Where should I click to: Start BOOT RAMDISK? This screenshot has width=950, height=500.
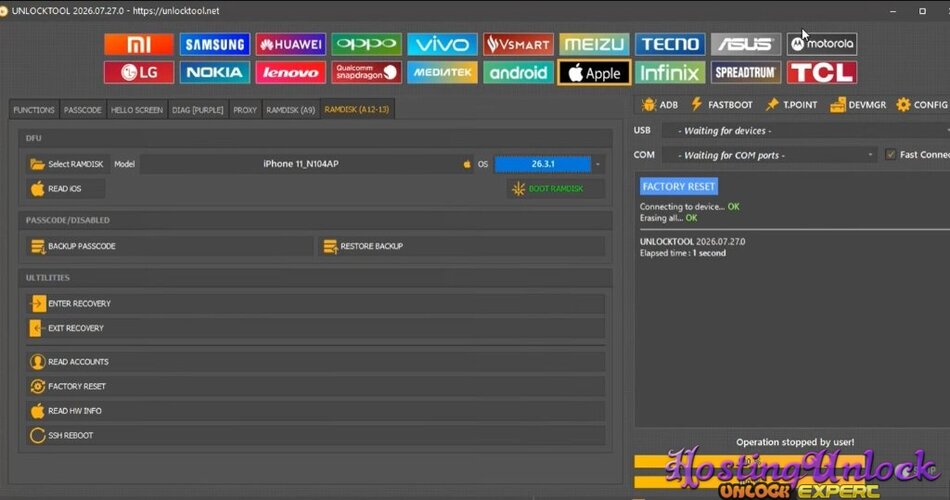556,188
